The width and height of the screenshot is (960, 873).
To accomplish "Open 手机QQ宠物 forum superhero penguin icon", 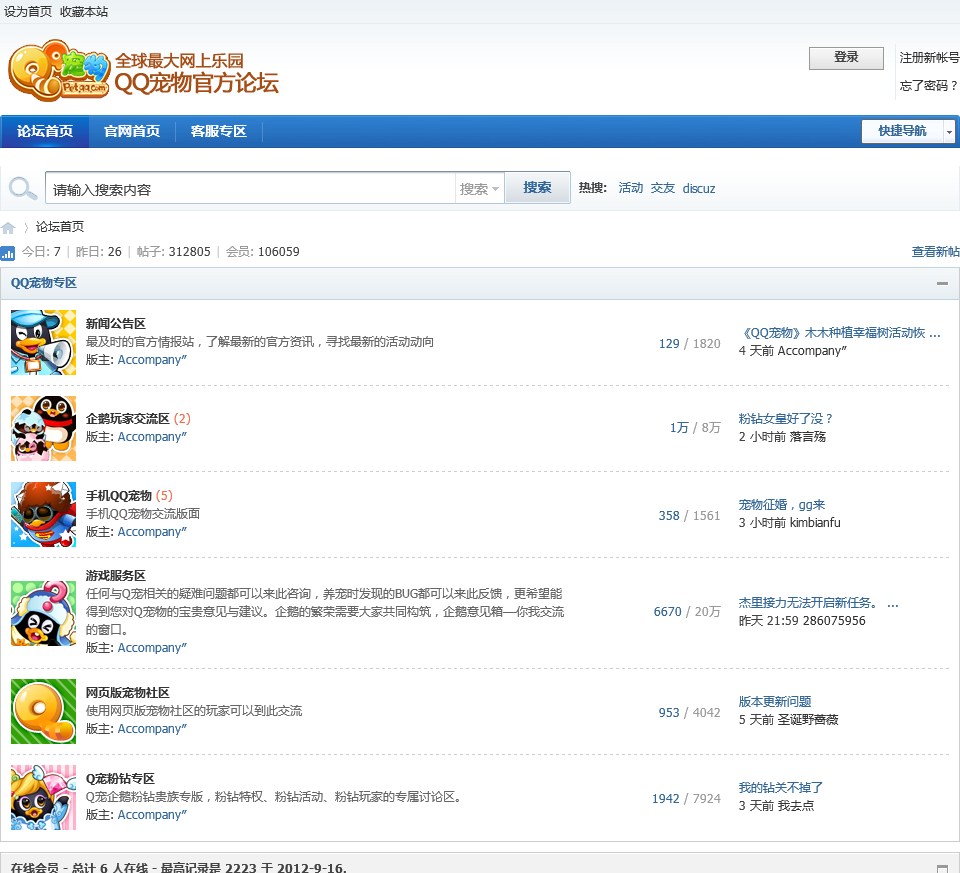I will click(43, 514).
